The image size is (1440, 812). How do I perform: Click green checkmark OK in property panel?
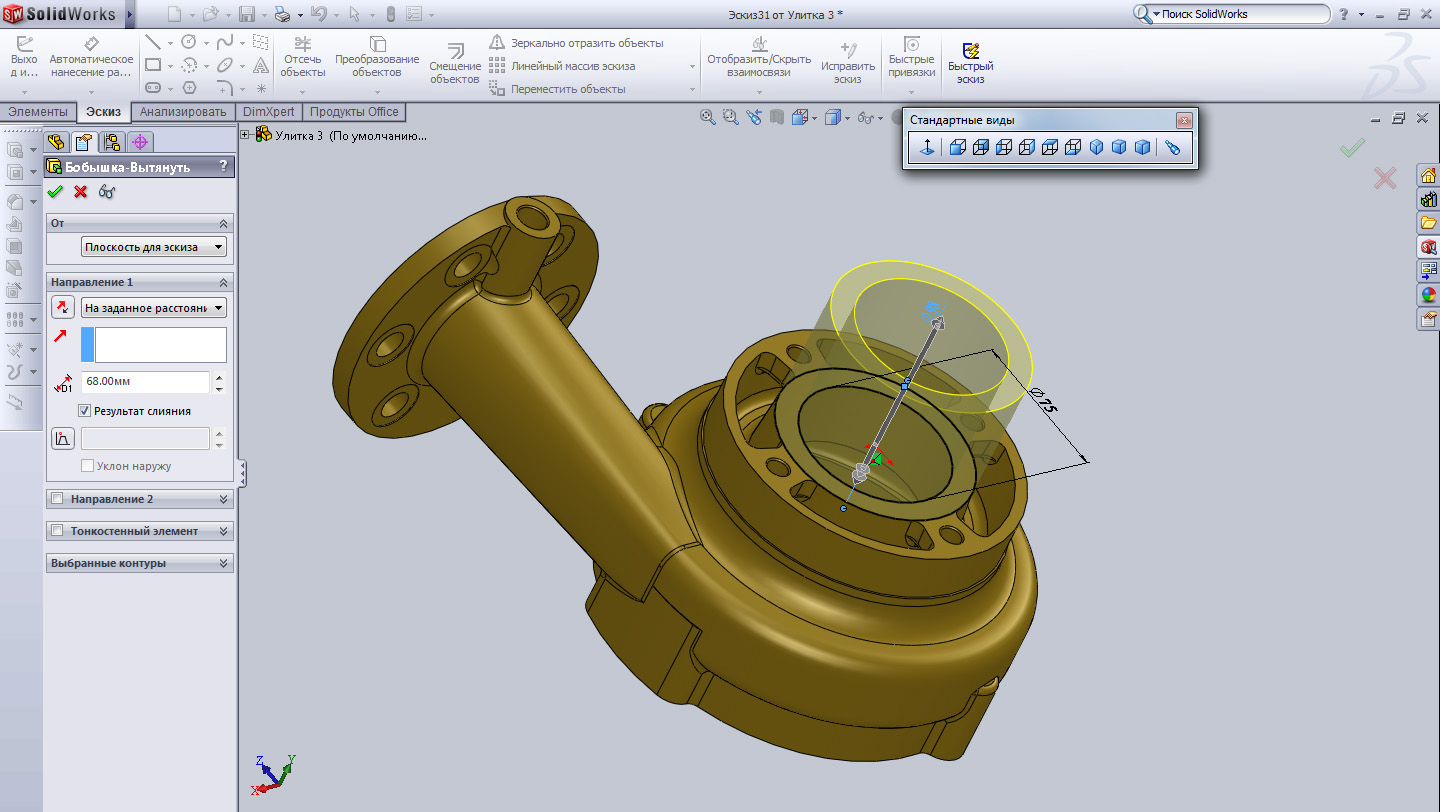click(55, 191)
